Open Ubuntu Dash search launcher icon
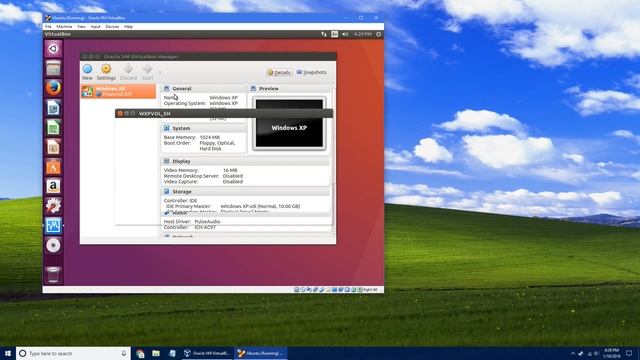Image resolution: width=640 pixels, height=360 pixels. [53, 49]
